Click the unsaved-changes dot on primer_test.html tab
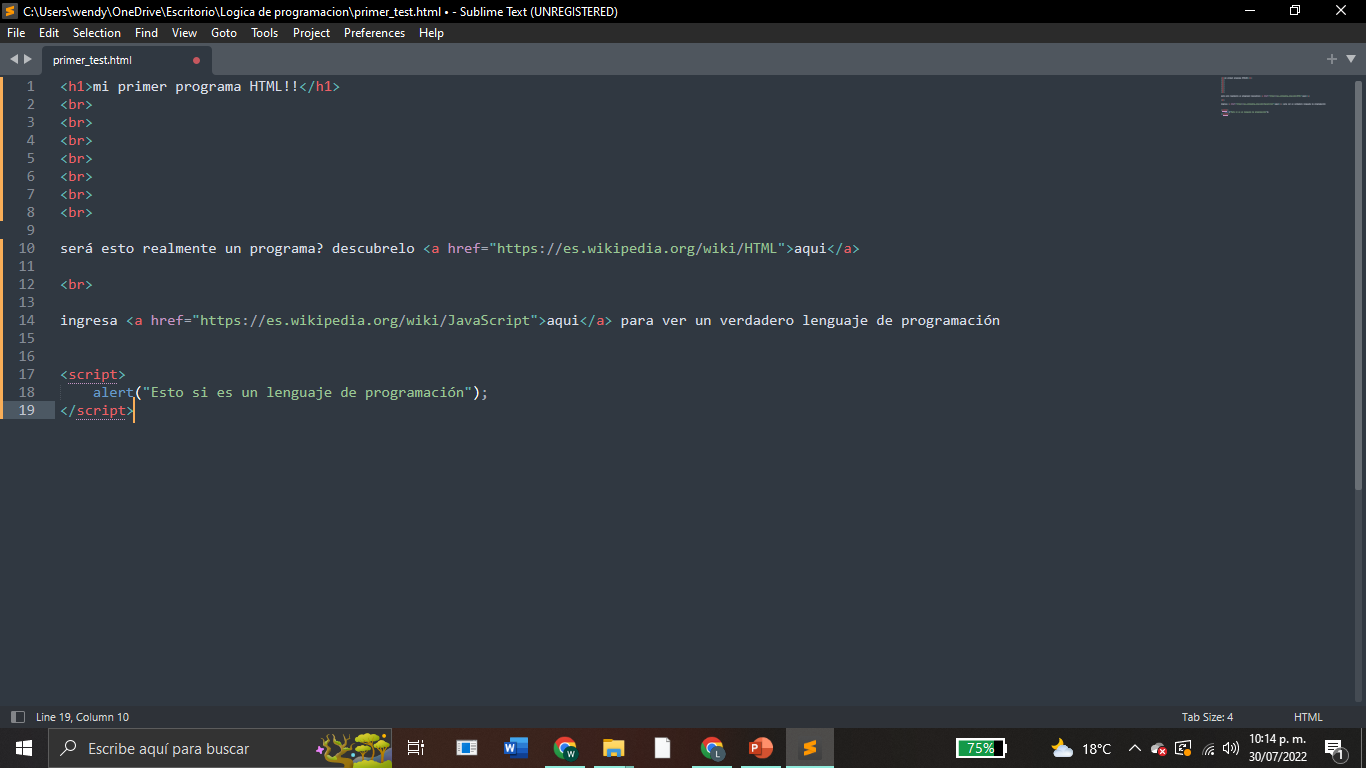This screenshot has width=1366, height=768. point(196,60)
